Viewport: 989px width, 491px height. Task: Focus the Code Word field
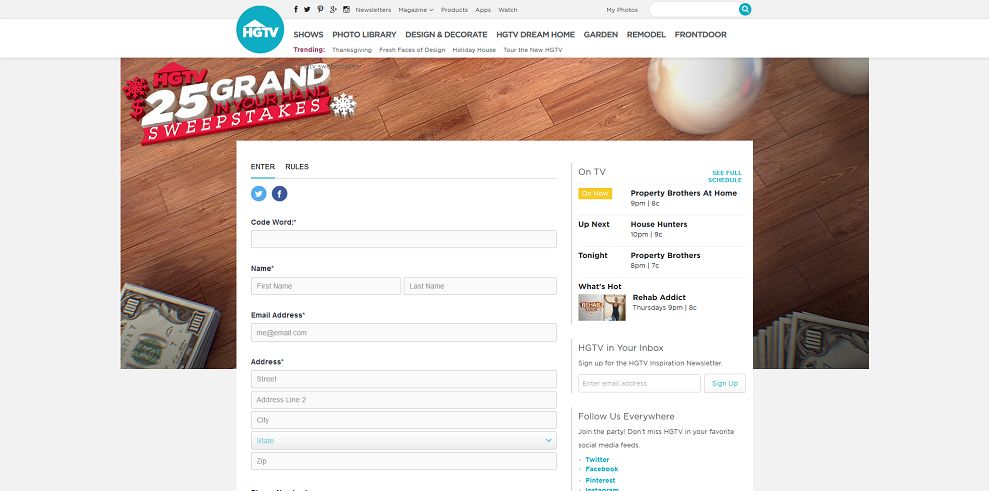tap(404, 239)
